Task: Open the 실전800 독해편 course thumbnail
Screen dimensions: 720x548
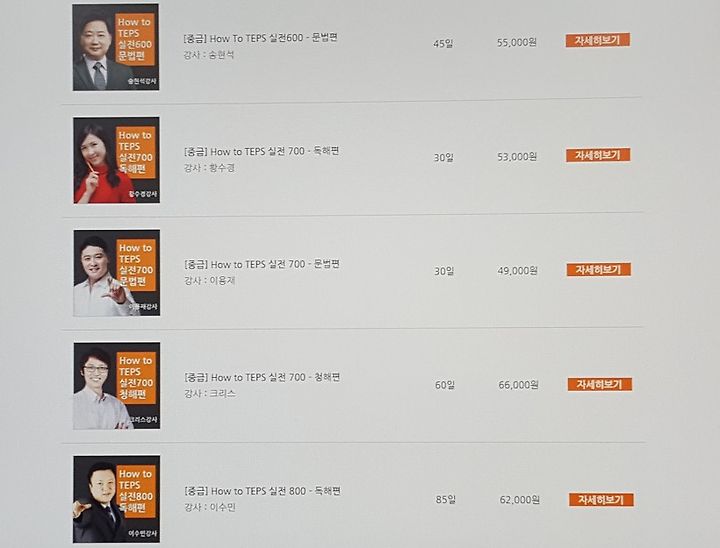Action: pyautogui.click(x=117, y=499)
